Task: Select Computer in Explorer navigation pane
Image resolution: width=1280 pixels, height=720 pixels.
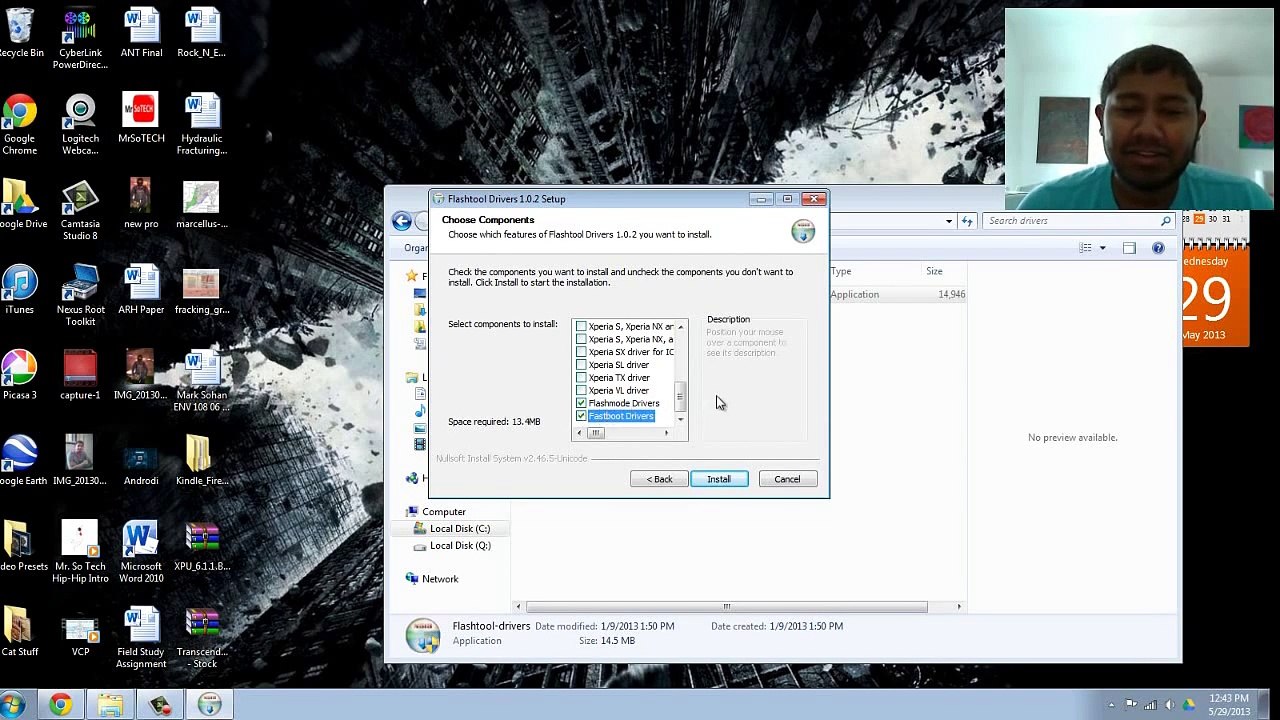Action: [444, 512]
